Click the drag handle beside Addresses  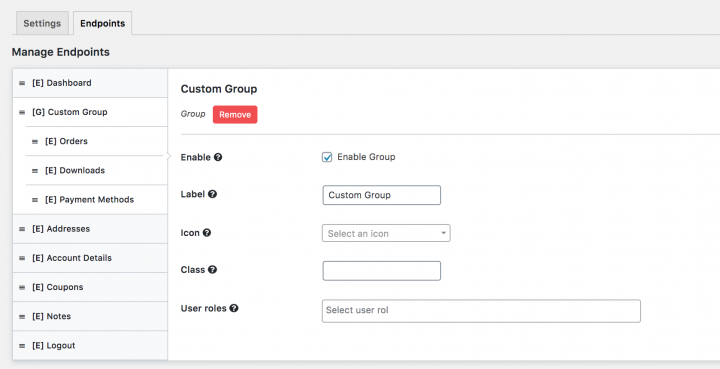[x=22, y=229]
